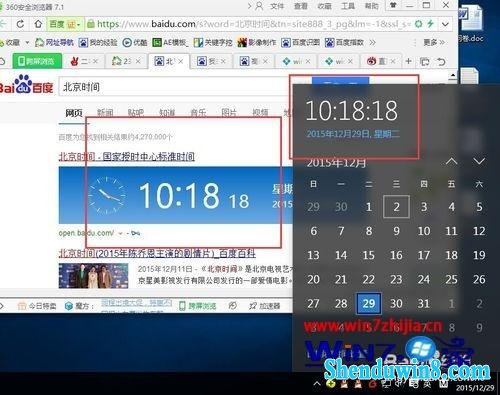Open the 关键字挖 bookmark
The width and height of the screenshot is (500, 395).
pos(213,42)
